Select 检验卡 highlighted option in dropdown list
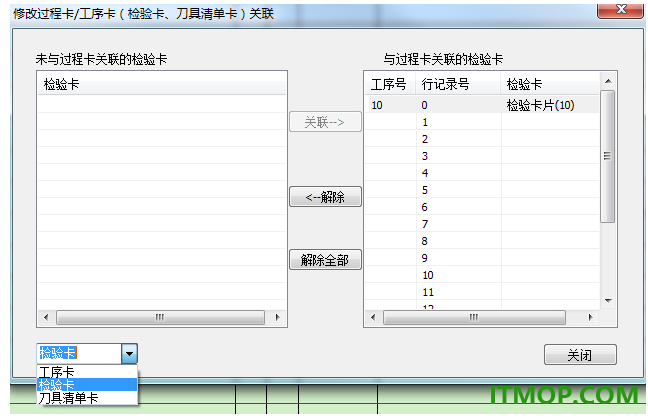 click(87, 385)
